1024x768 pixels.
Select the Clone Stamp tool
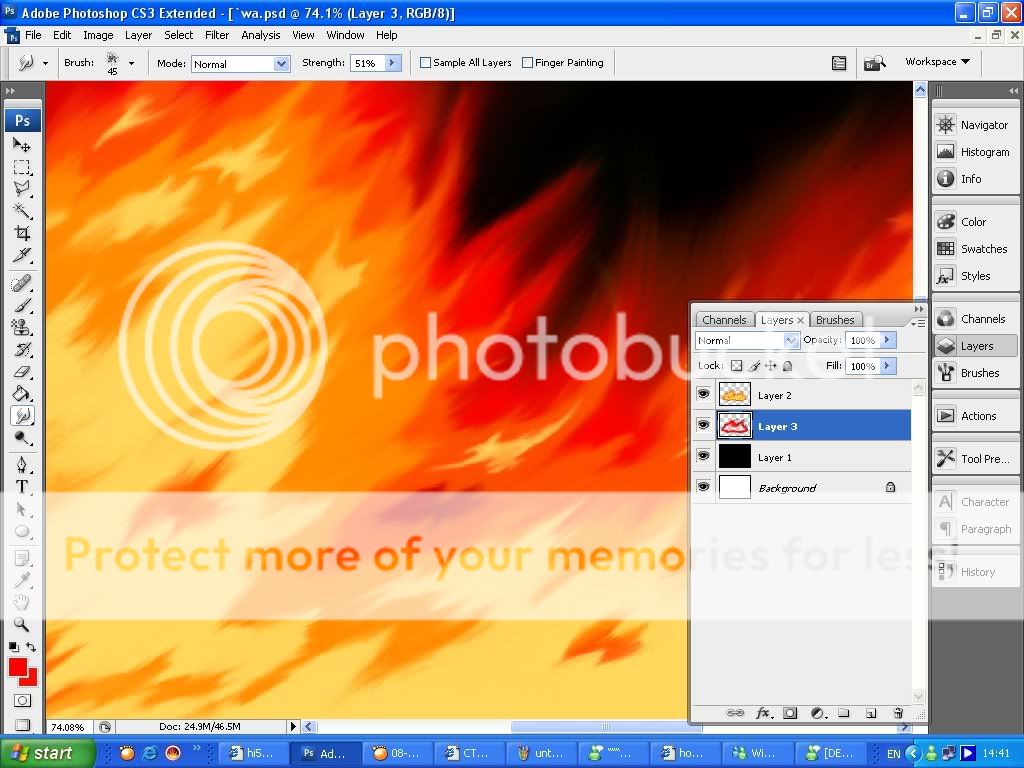tap(22, 327)
